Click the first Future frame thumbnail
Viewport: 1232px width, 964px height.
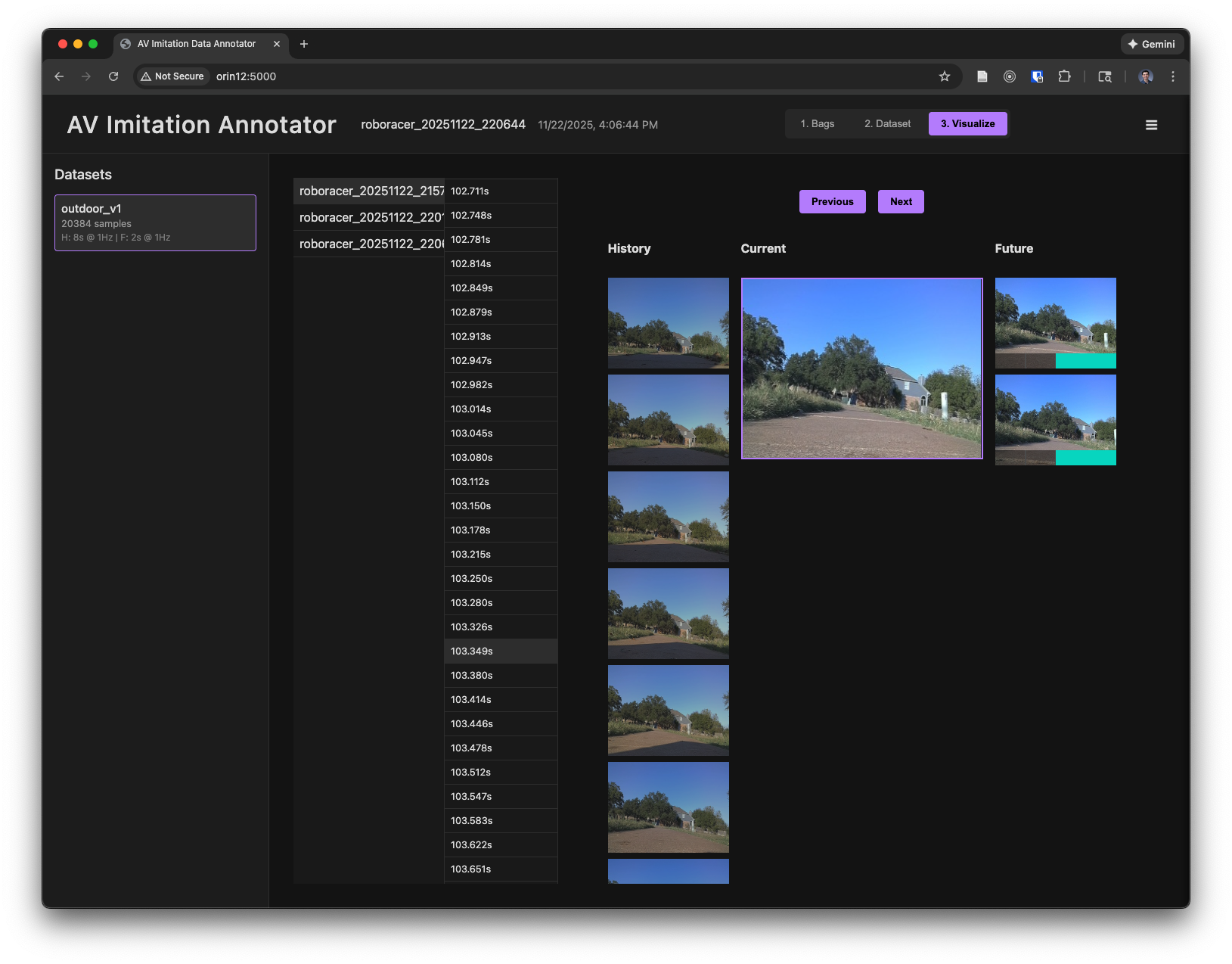[1055, 323]
